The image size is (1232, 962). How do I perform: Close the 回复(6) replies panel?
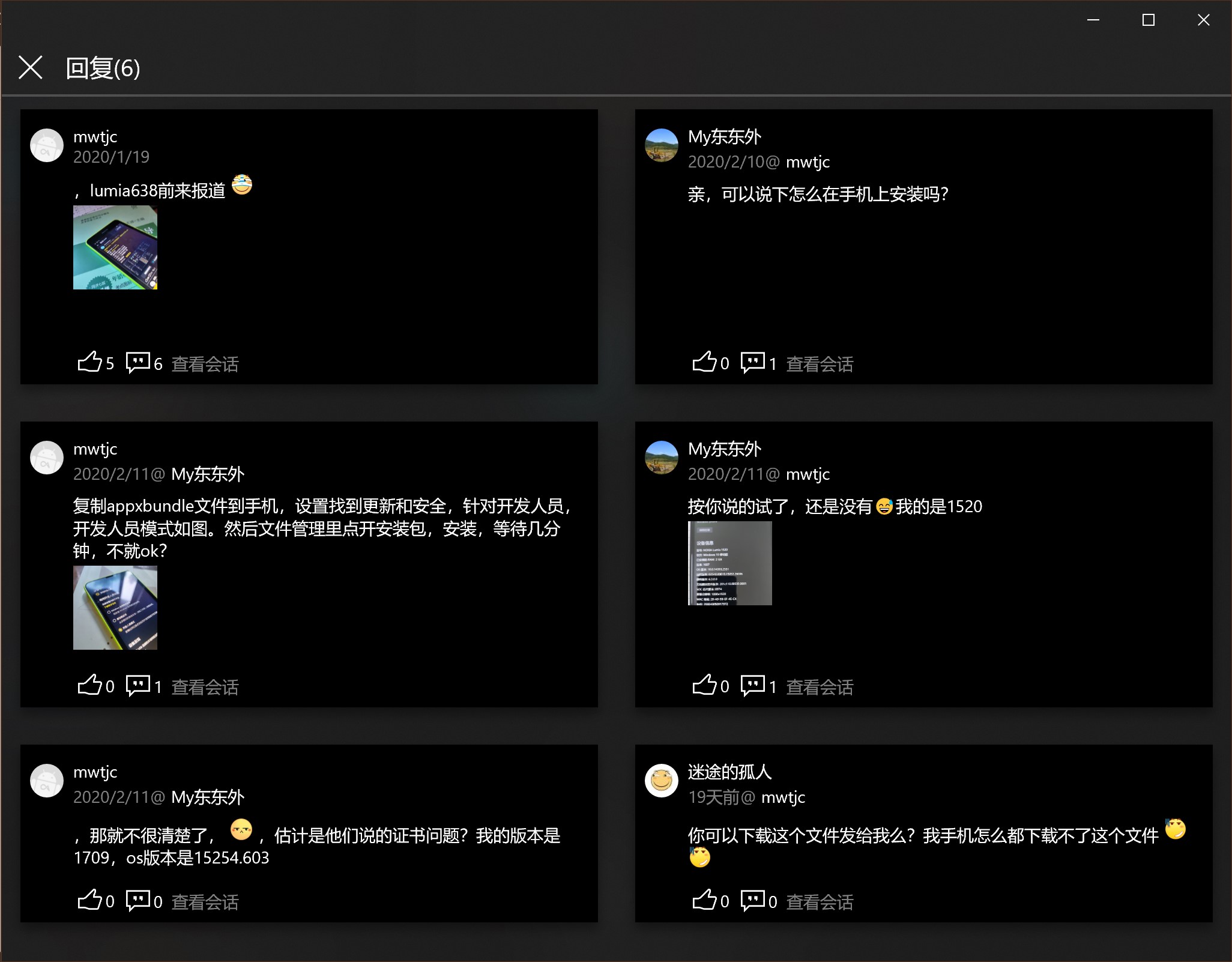(x=31, y=67)
